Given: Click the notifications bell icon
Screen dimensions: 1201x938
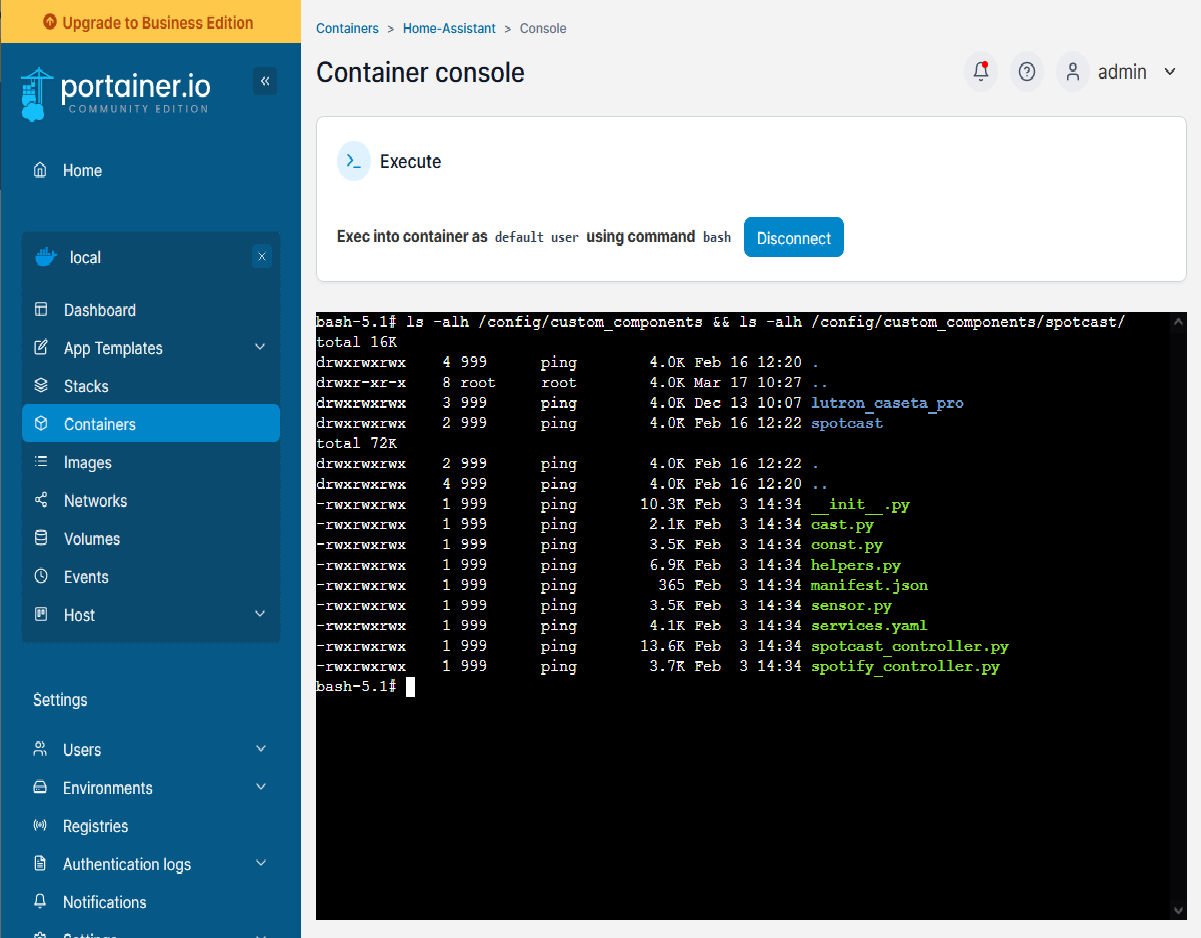Looking at the screenshot, I should tap(980, 71).
